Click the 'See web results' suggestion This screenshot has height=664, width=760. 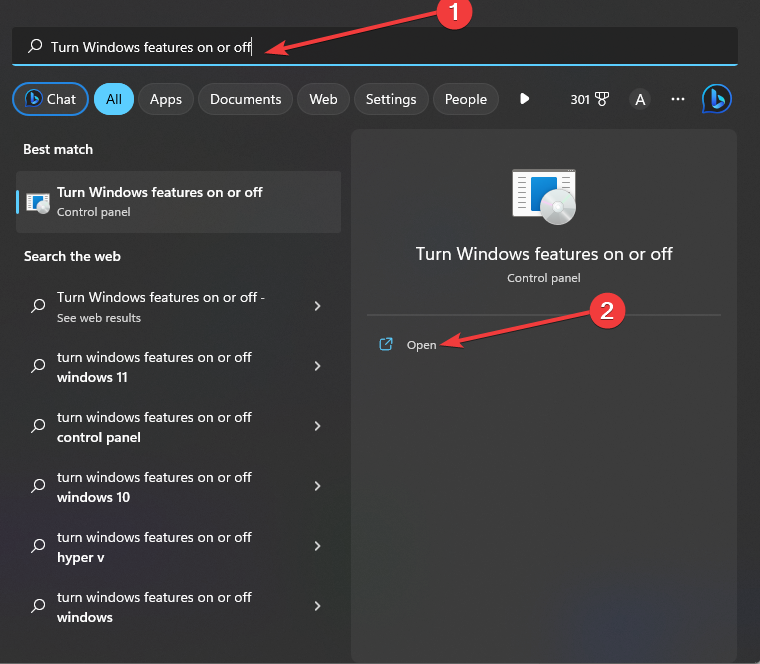pos(160,306)
